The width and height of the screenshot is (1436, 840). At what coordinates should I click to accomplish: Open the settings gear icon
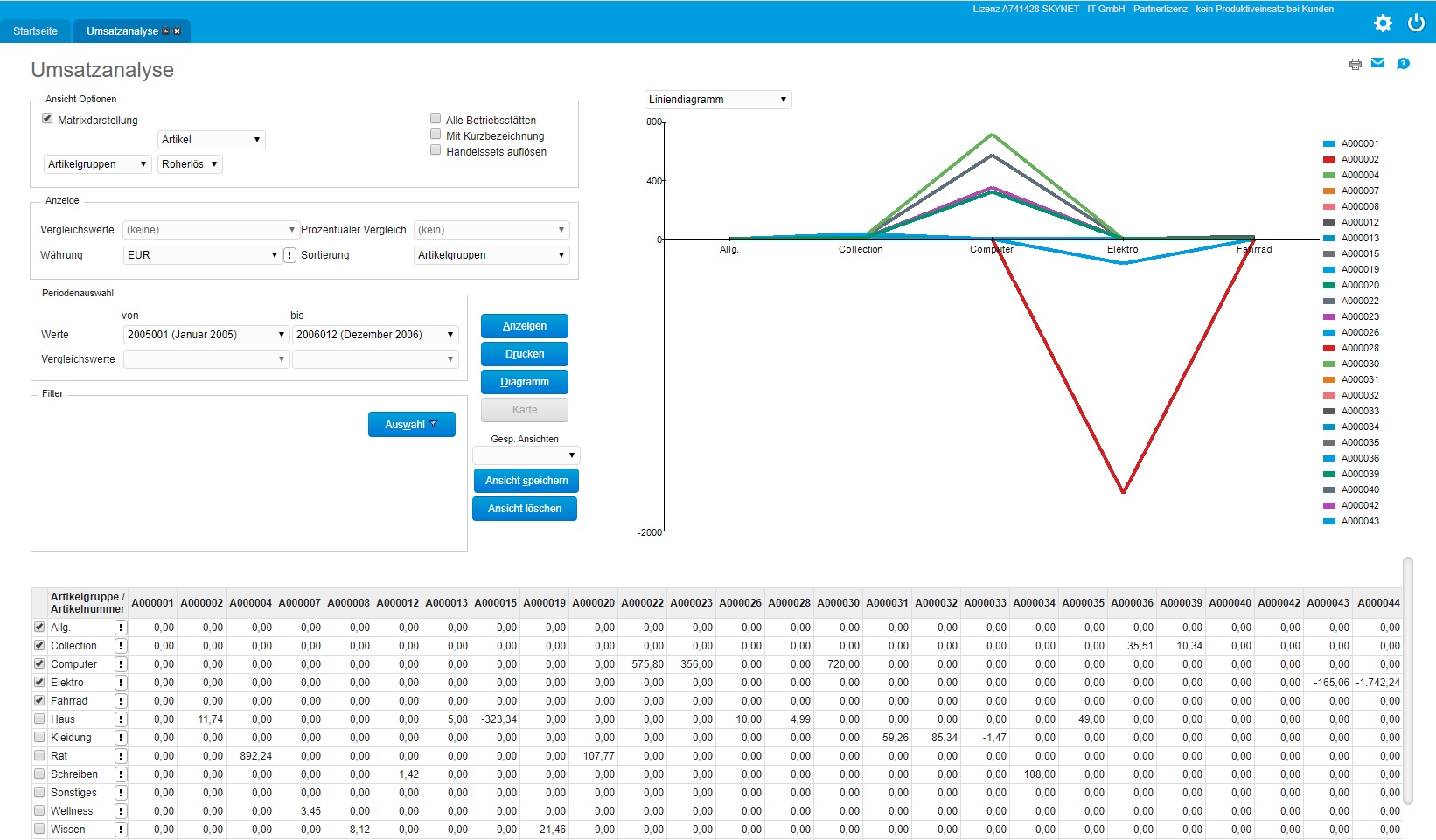coord(1383,24)
